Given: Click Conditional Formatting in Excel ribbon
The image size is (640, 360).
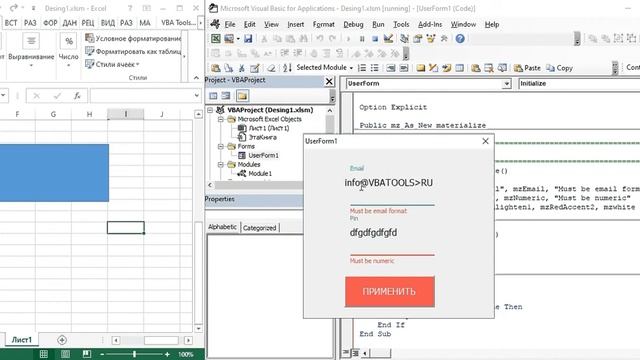Looking at the screenshot, I should click(133, 38).
